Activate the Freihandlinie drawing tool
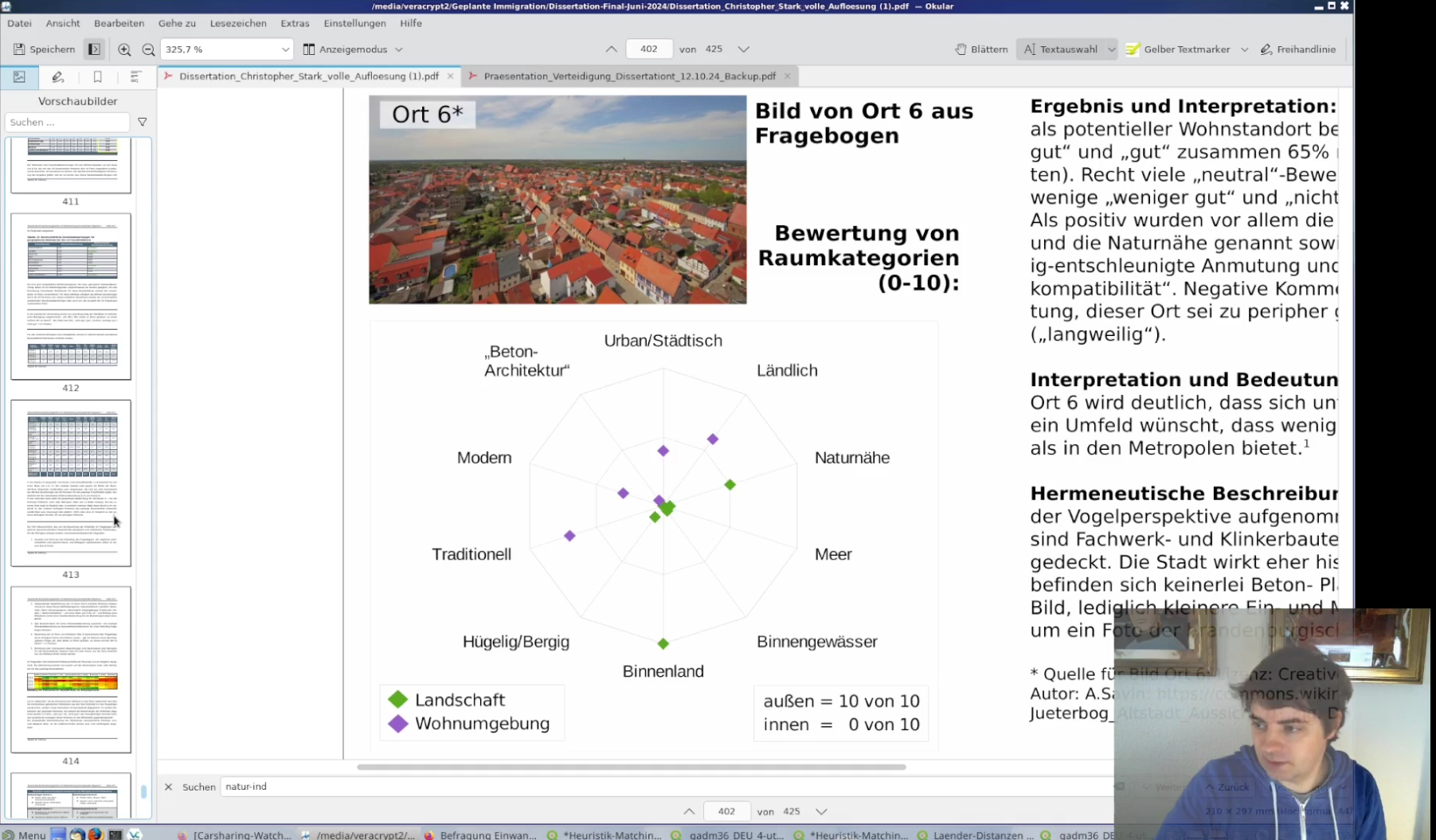This screenshot has height=840, width=1436. [1297, 49]
